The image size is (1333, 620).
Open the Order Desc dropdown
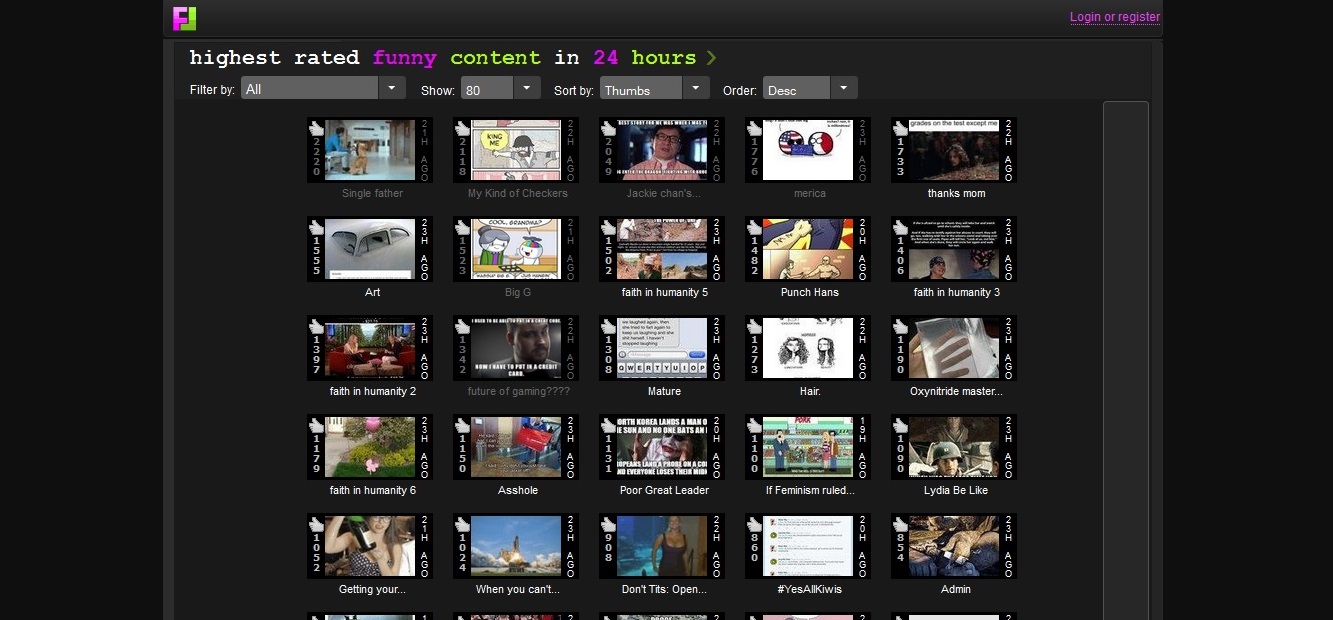(844, 89)
